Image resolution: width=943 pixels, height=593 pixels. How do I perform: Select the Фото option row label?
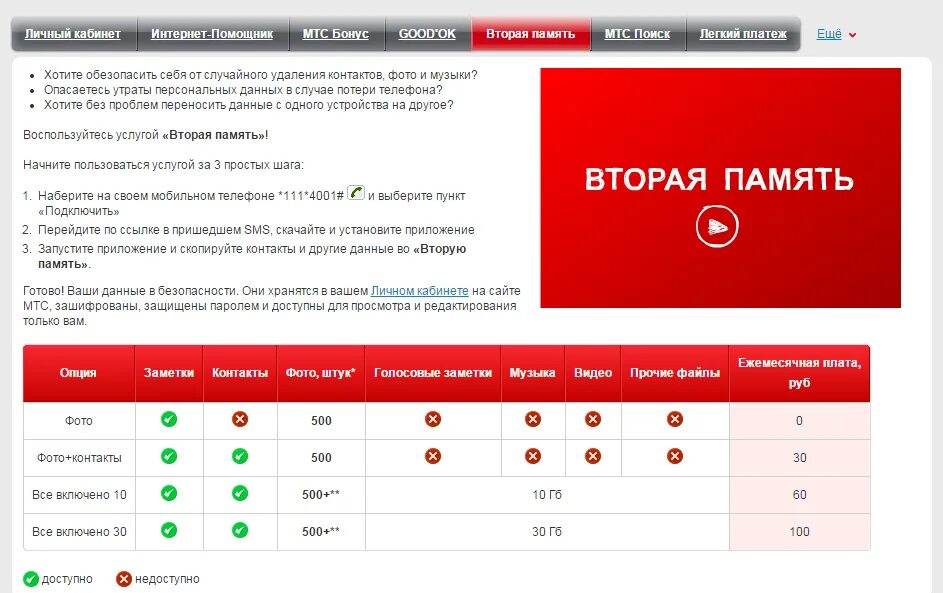pos(79,421)
